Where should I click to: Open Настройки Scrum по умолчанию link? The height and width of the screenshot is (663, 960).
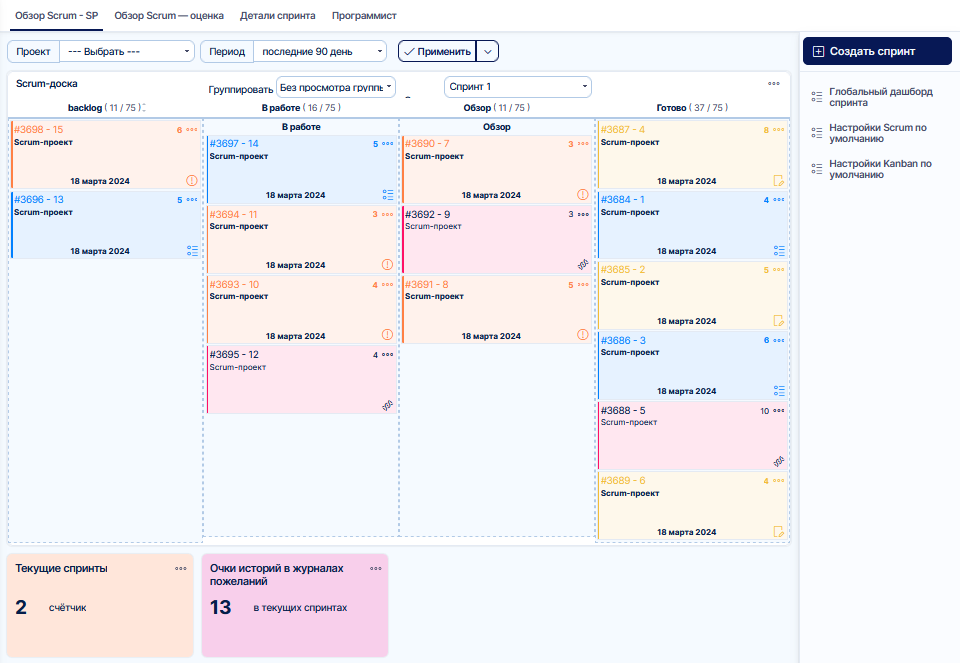pos(877,133)
